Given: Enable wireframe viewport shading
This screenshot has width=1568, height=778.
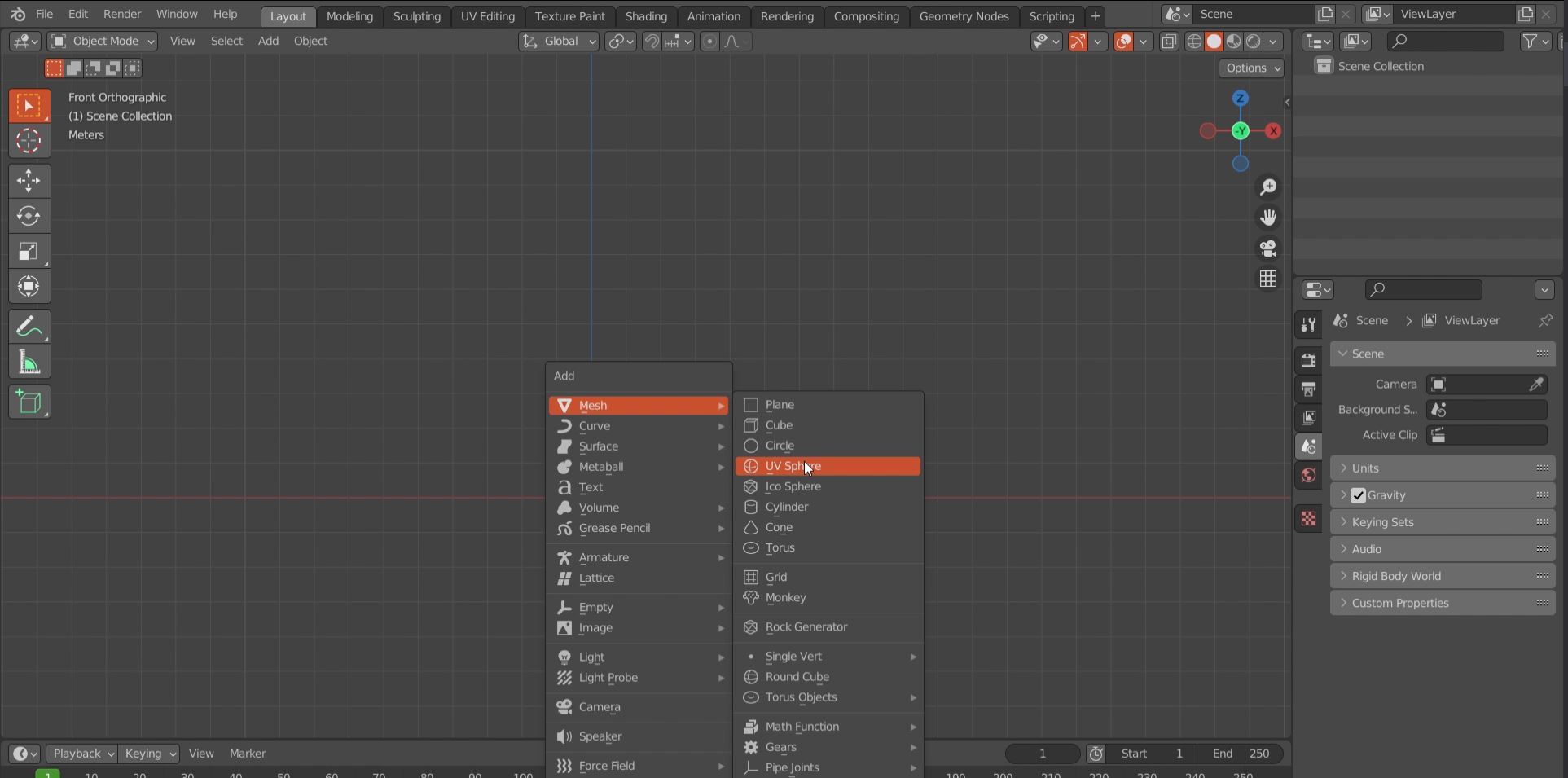Looking at the screenshot, I should pyautogui.click(x=1193, y=42).
